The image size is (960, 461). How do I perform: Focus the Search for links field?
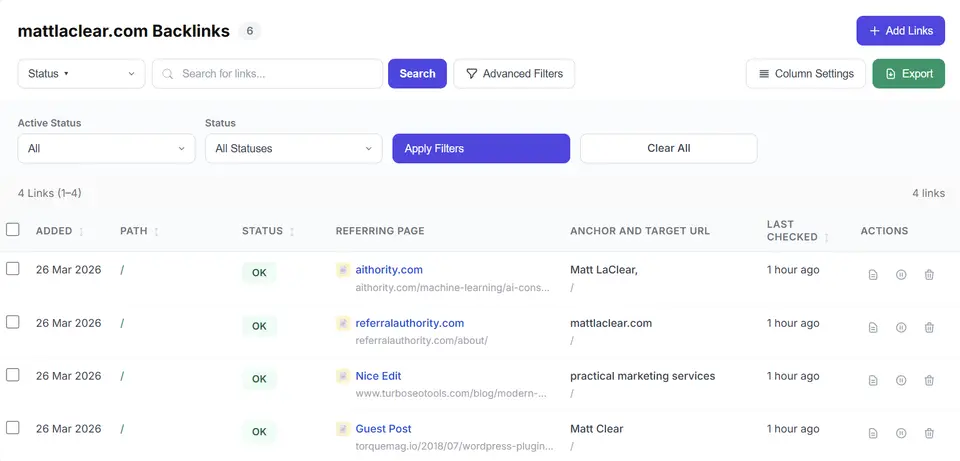(x=268, y=73)
